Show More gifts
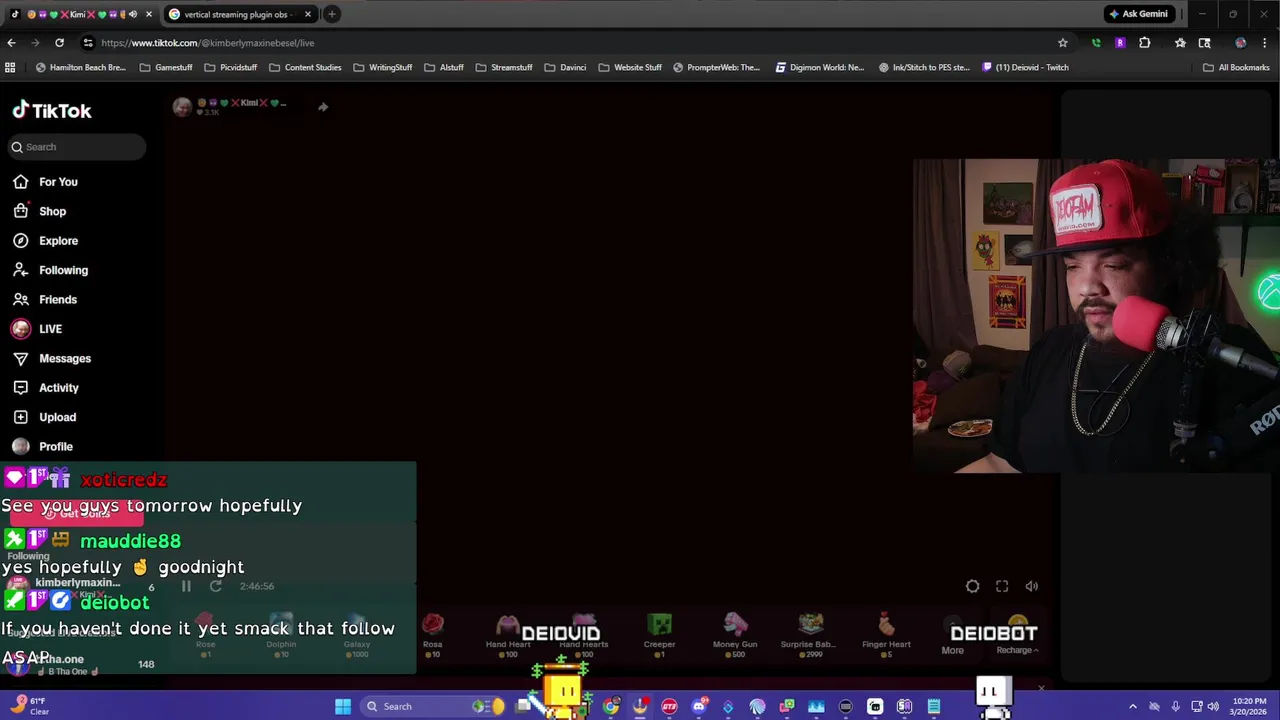Image resolution: width=1280 pixels, height=720 pixels. (x=952, y=650)
